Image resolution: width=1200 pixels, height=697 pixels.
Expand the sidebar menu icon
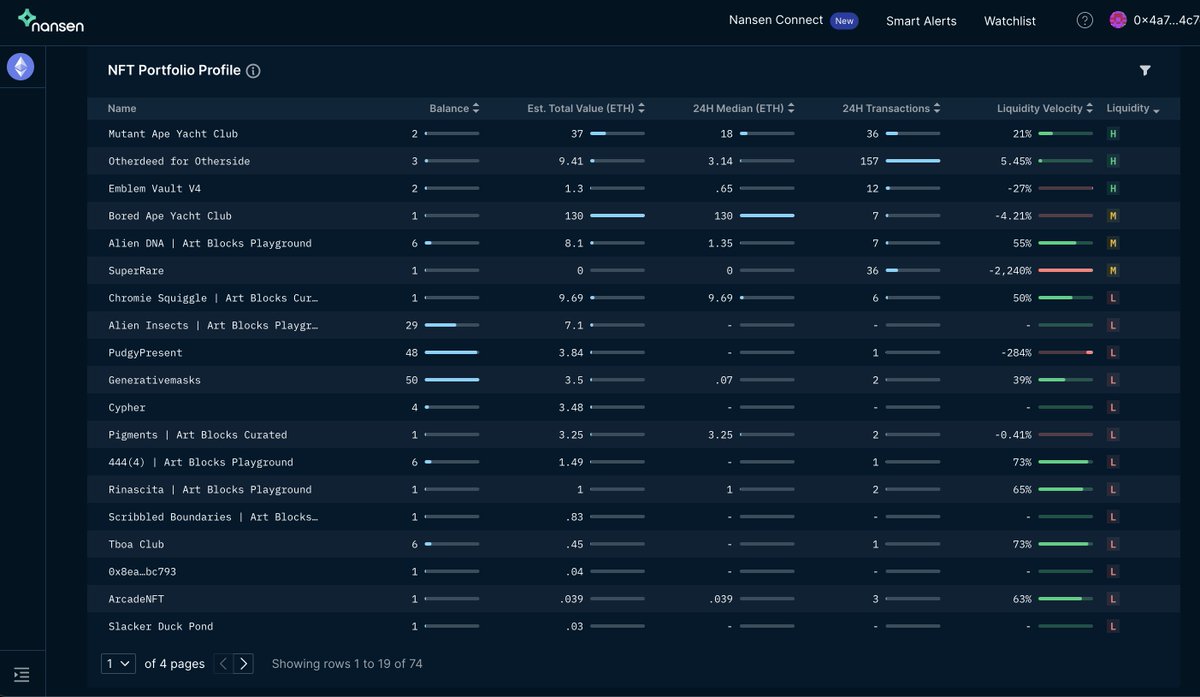(x=22, y=675)
